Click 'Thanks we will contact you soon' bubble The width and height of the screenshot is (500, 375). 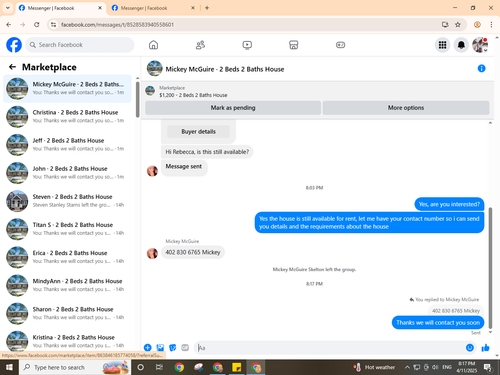(x=438, y=323)
